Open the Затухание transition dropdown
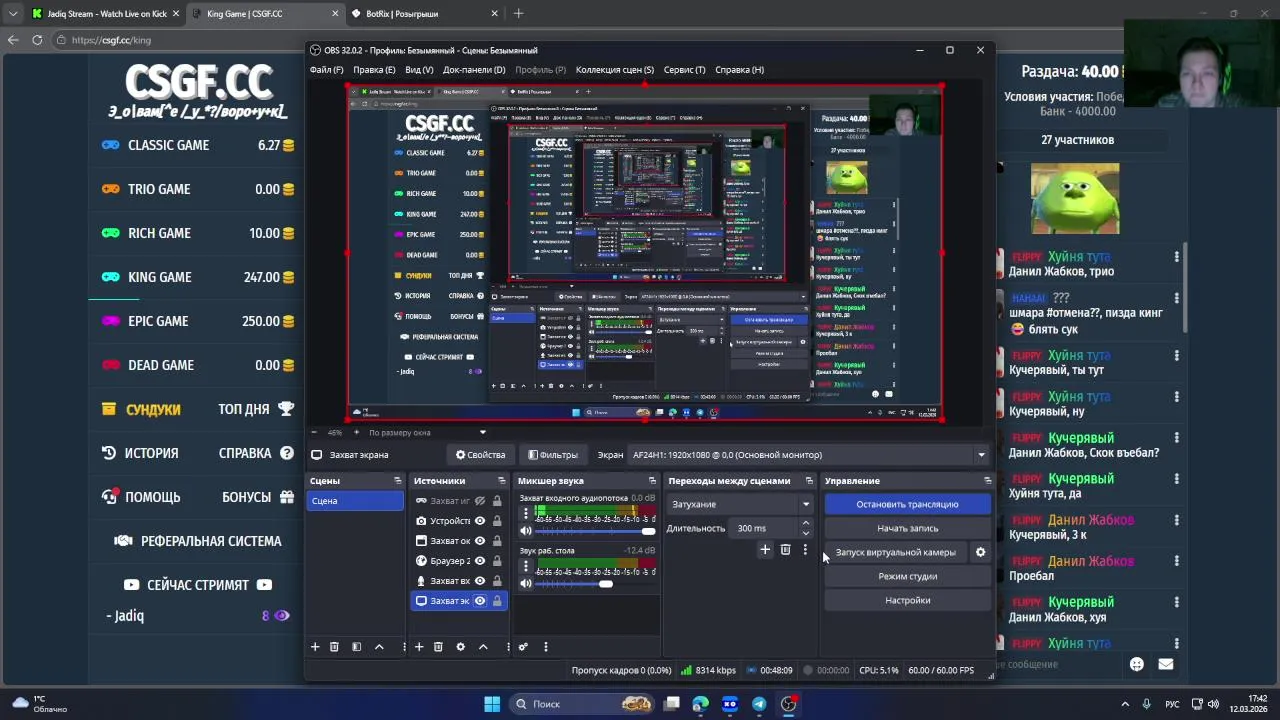Viewport: 1280px width, 720px height. pyautogui.click(x=740, y=504)
